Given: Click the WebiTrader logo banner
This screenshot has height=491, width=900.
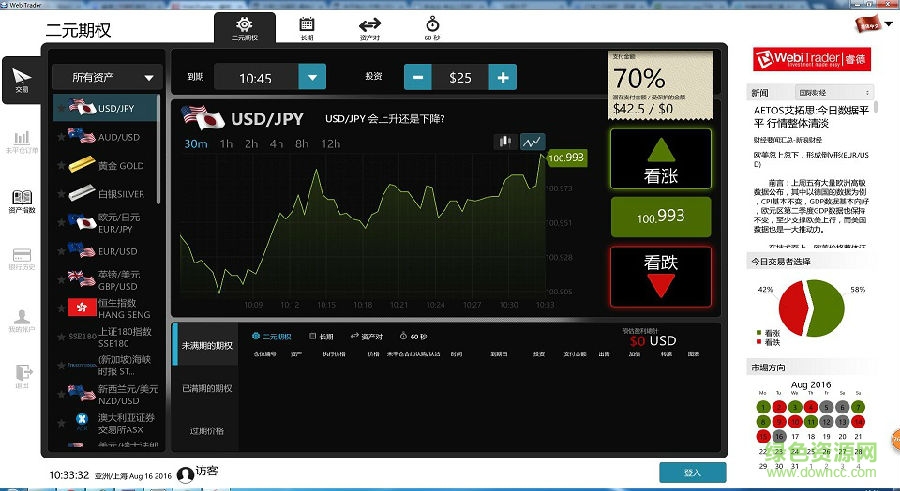Looking at the screenshot, I should point(812,59).
